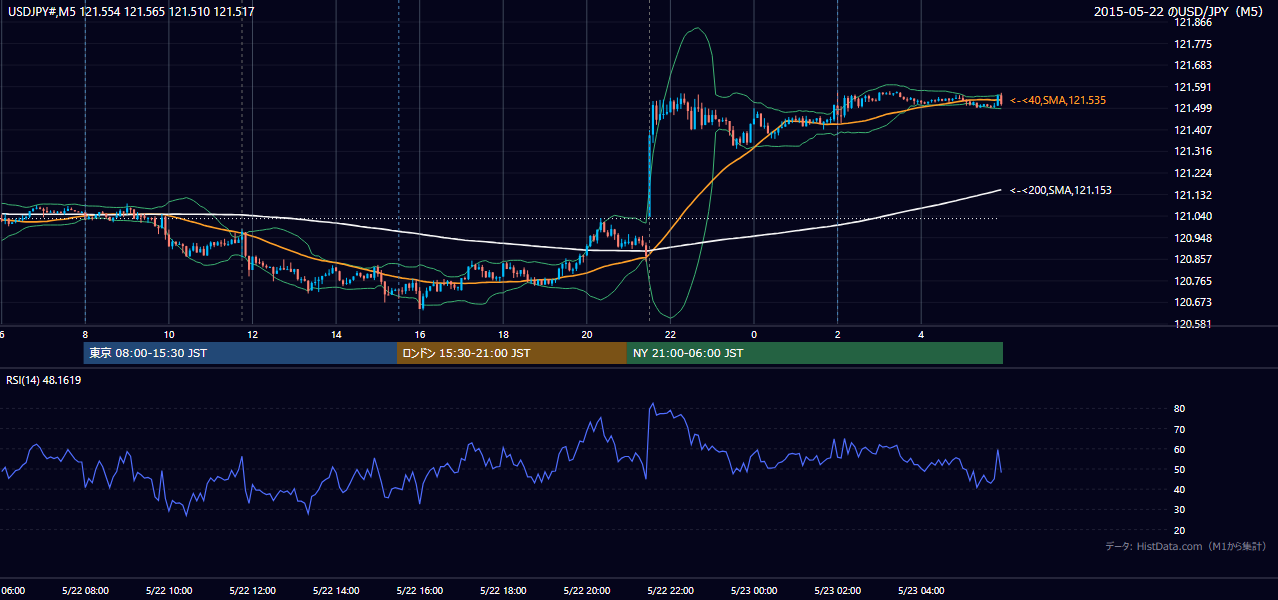Image resolution: width=1278 pixels, height=600 pixels.
Task: Click price level 120.673 on the axis
Action: tap(1193, 302)
